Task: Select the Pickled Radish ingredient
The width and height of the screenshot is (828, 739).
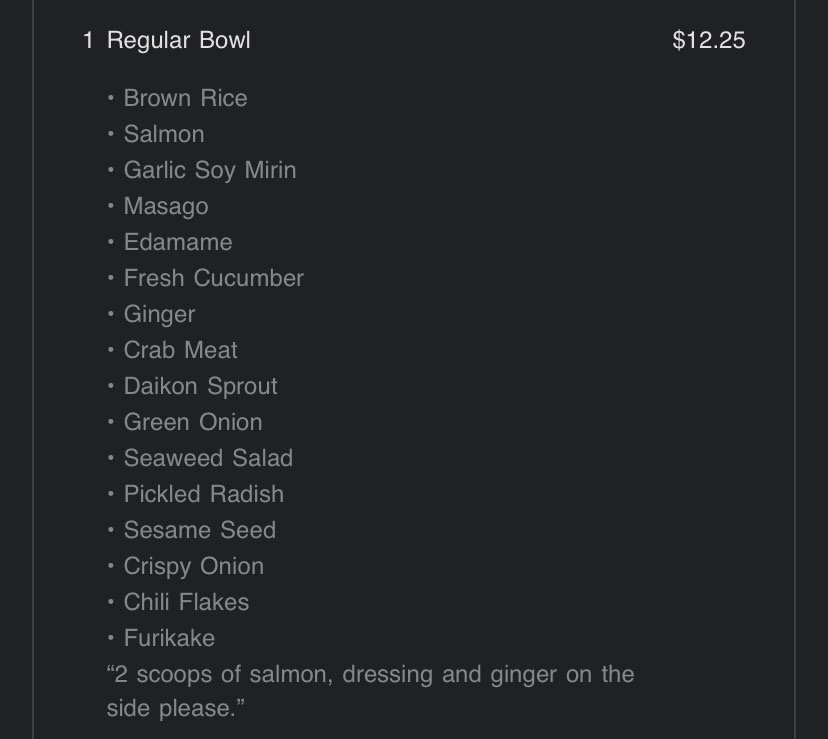Action: coord(203,494)
